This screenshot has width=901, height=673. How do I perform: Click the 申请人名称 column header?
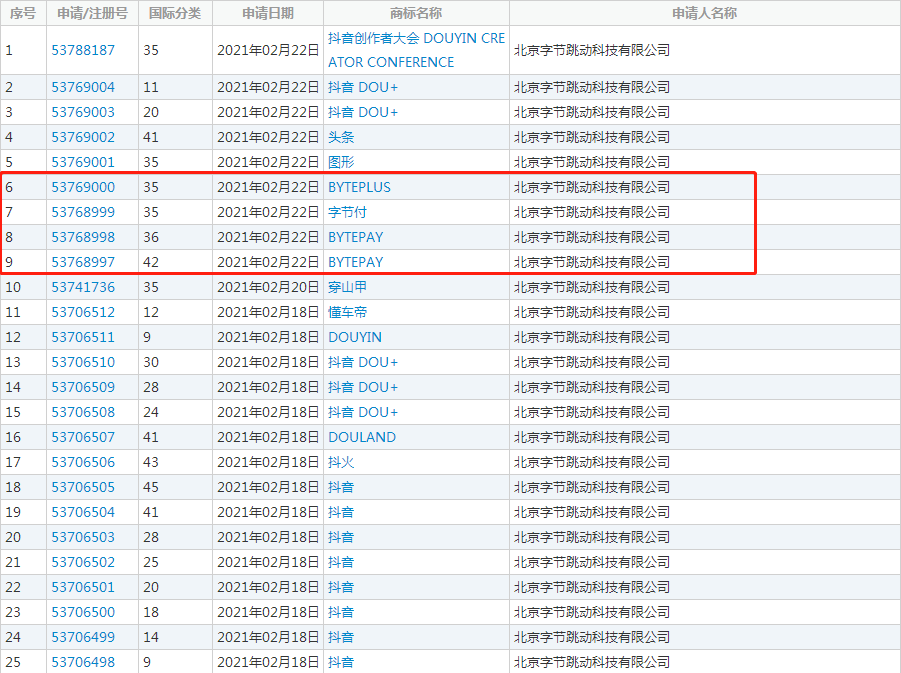click(704, 13)
